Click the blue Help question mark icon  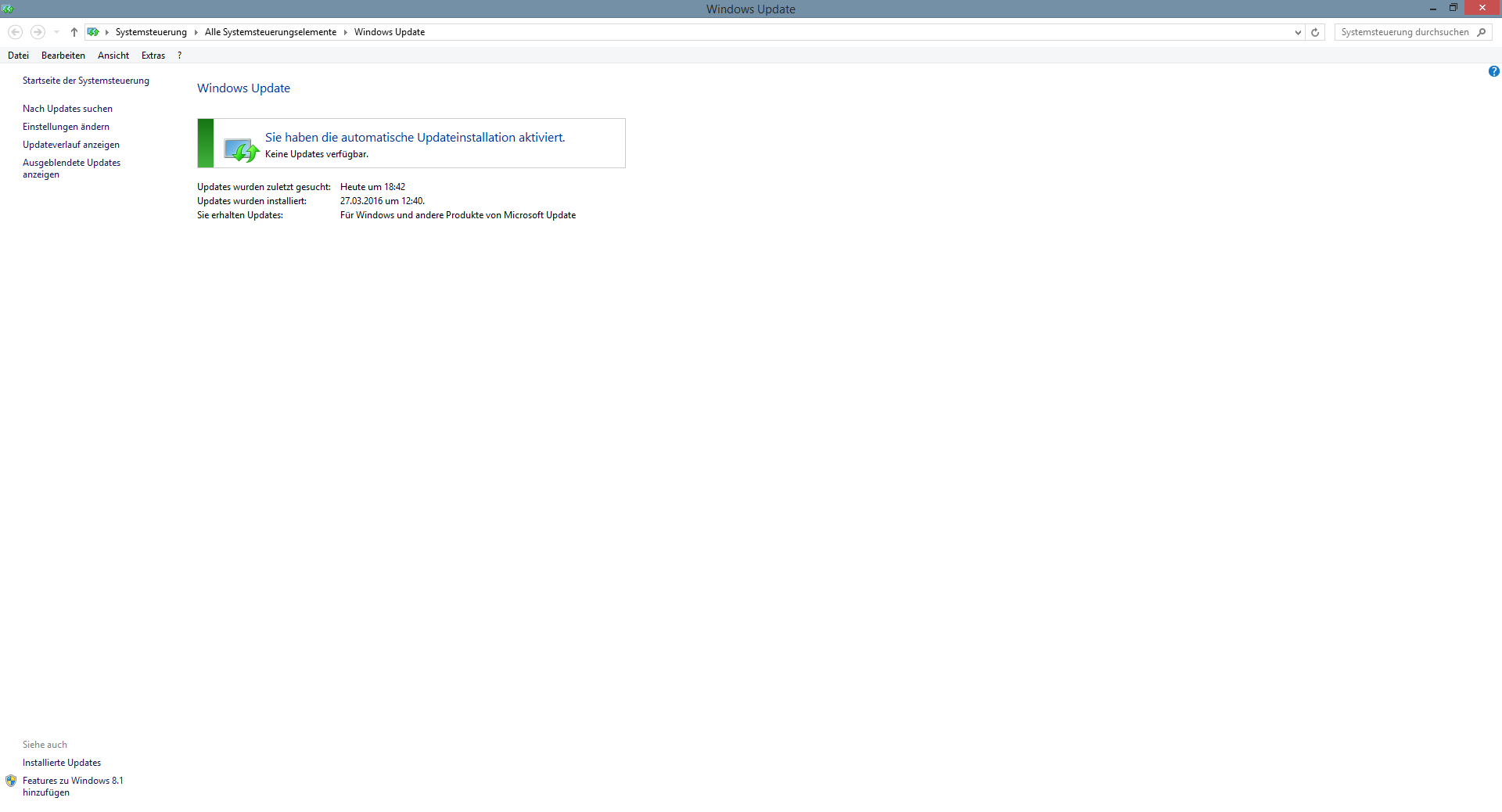pos(1494,71)
